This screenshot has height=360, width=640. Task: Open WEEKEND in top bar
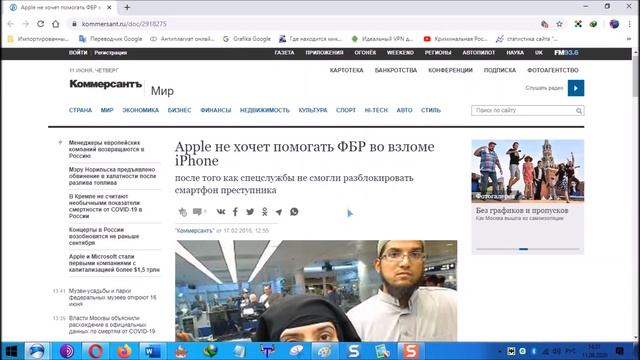[400, 53]
